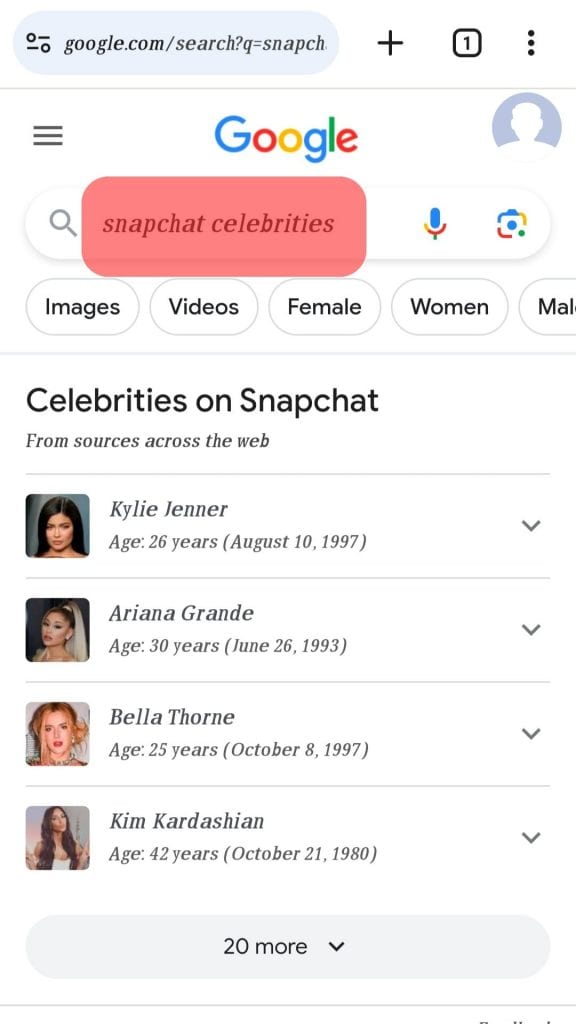Open the browser three-dot overflow menu
Viewport: 576px width, 1024px height.
coord(531,42)
